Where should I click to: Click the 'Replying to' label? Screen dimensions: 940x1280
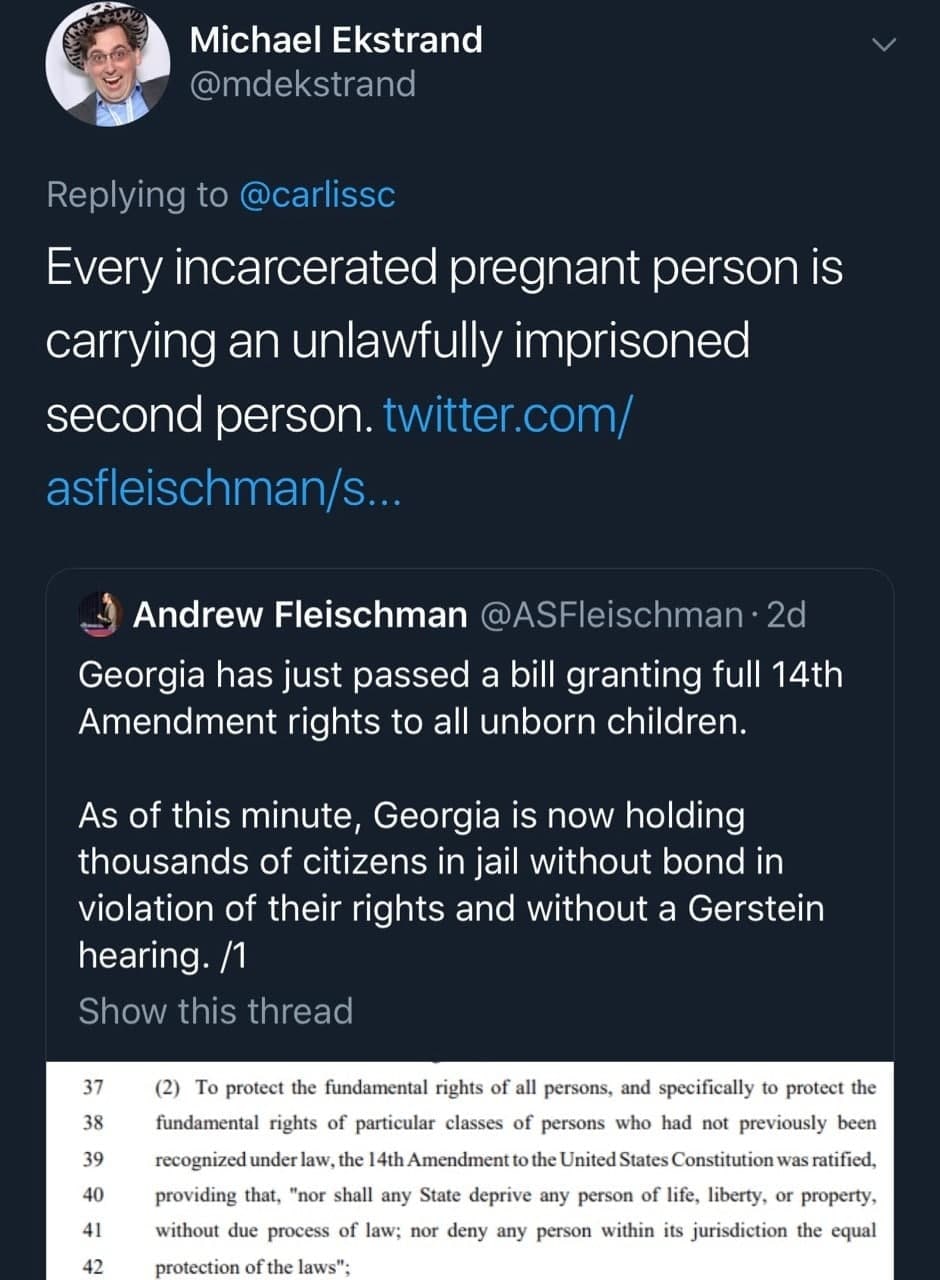137,194
